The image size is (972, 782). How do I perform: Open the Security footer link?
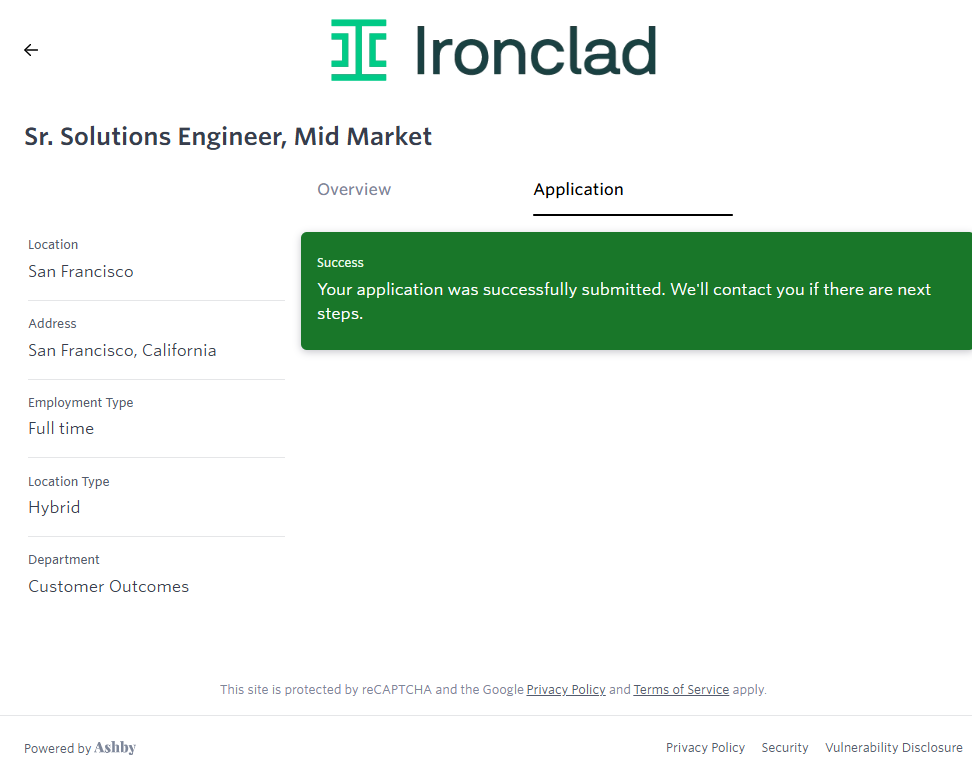pyautogui.click(x=785, y=748)
